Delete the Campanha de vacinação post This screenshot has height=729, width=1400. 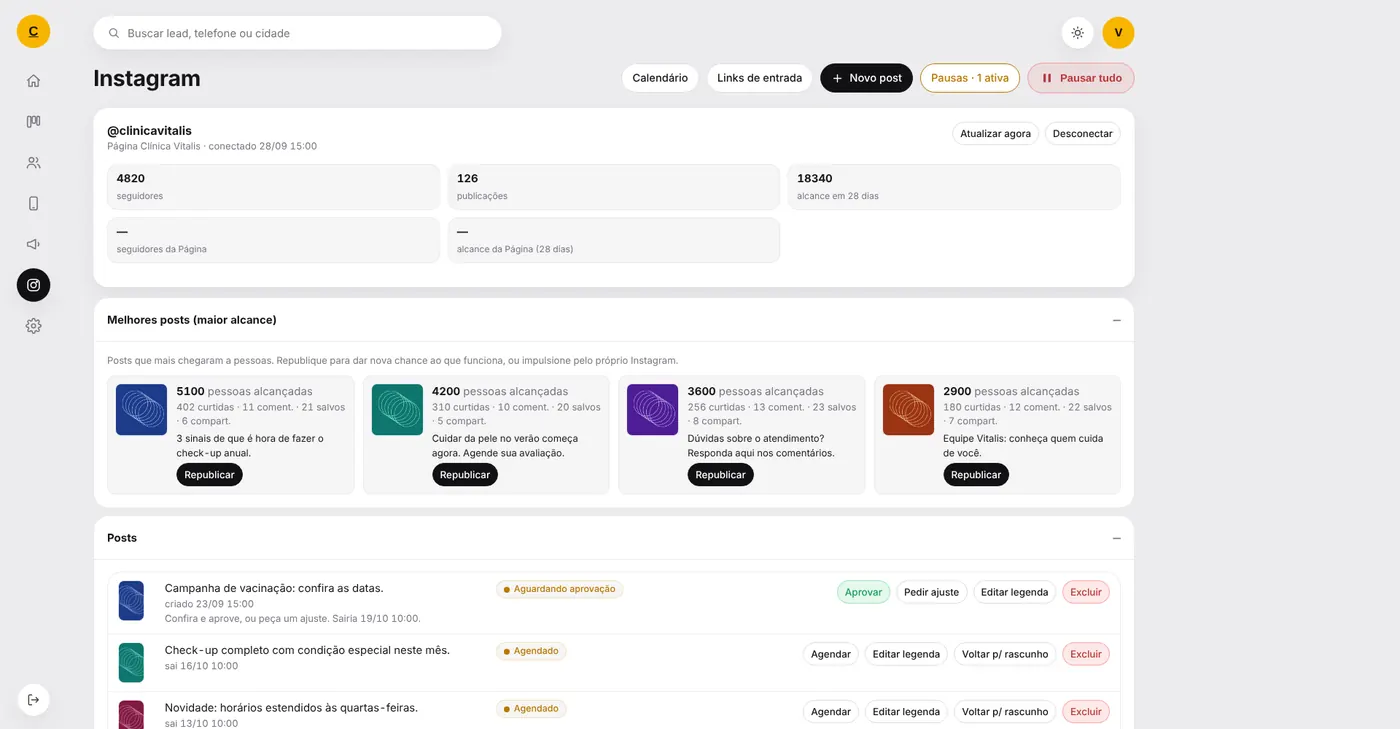1086,592
